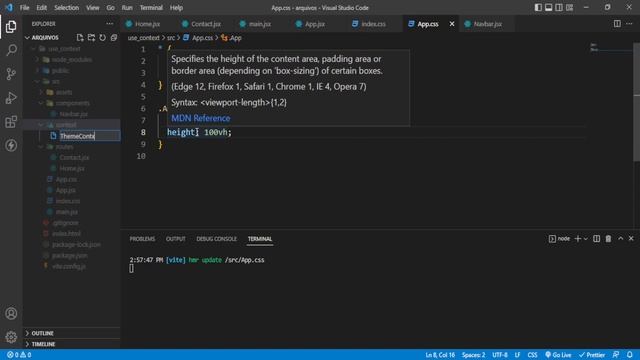Click the New Folder icon in Explorer
Screen dimensions: 640x360
pyautogui.click(x=91, y=38)
